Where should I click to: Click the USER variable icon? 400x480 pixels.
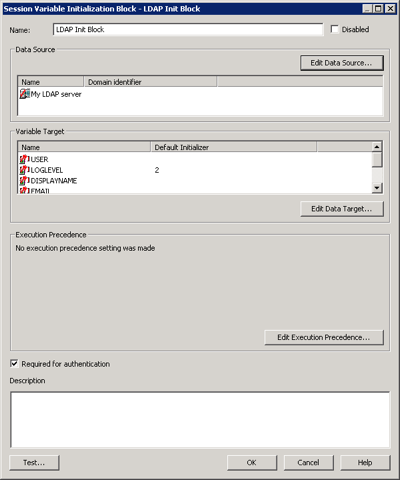coord(24,159)
